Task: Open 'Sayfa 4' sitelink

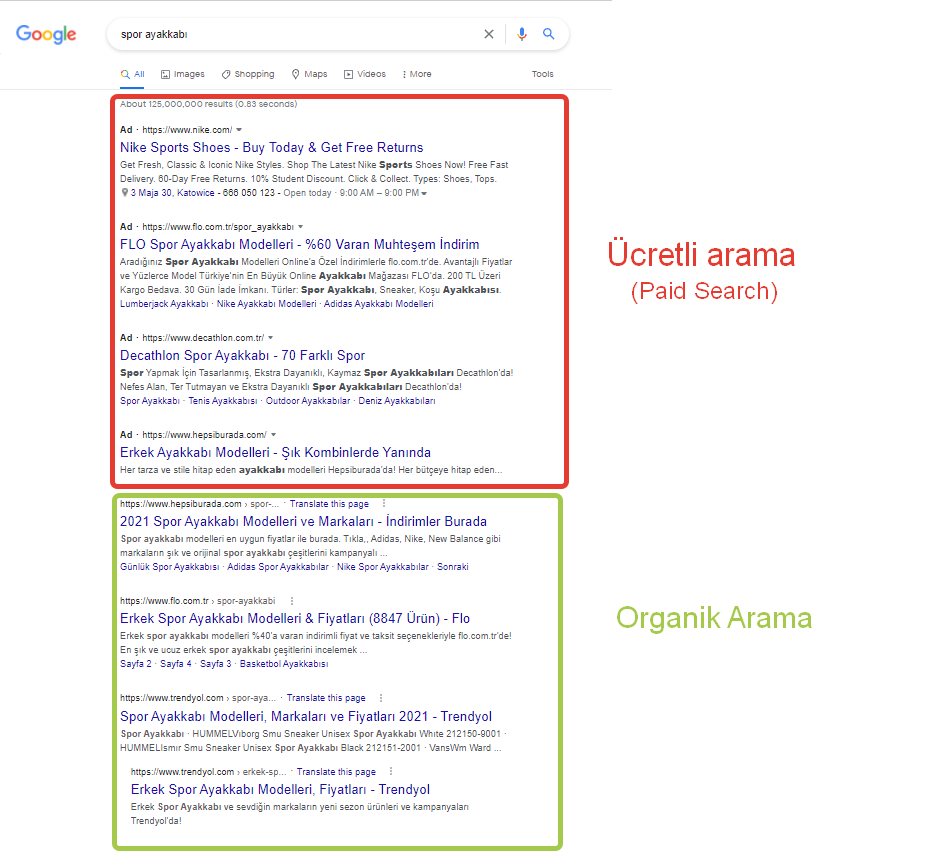Action: coord(176,664)
